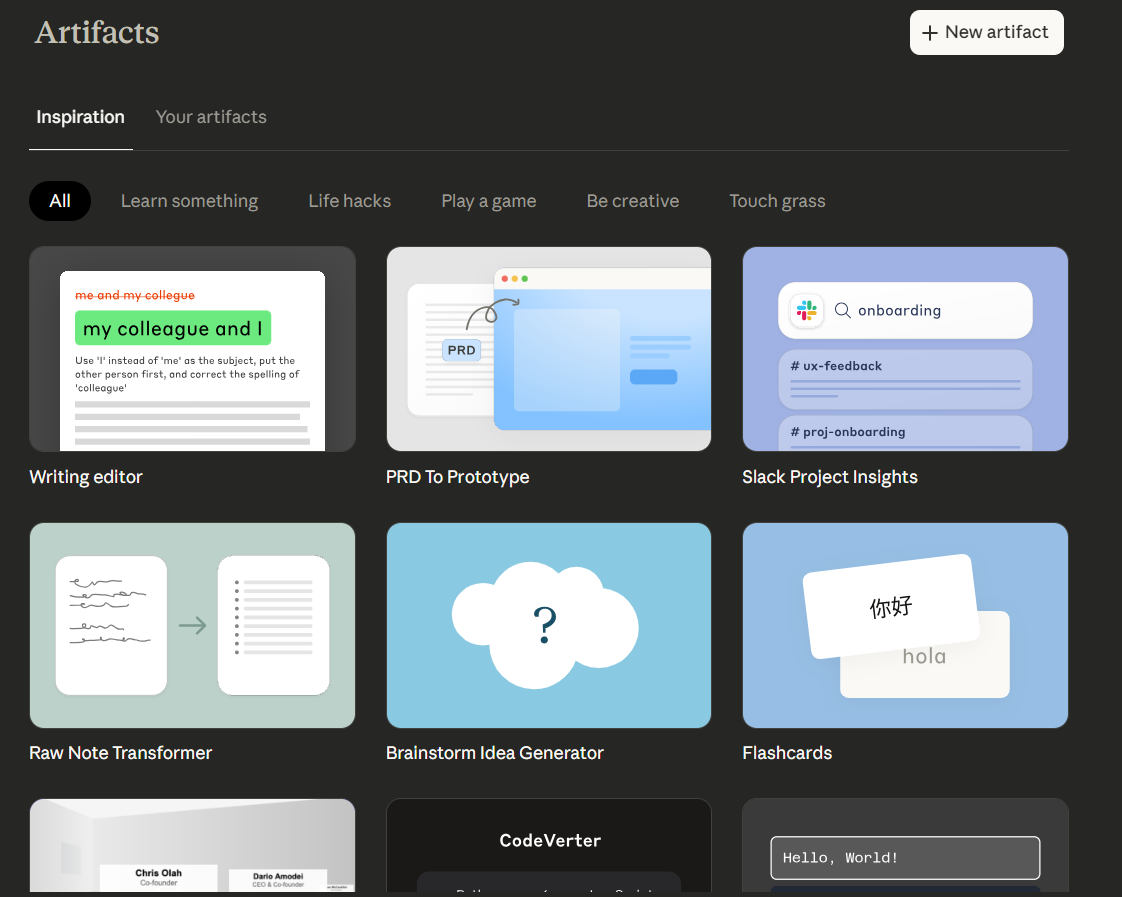Image resolution: width=1122 pixels, height=897 pixels.
Task: Open the Slack Project Insights thumbnail
Action: pyautogui.click(x=905, y=349)
